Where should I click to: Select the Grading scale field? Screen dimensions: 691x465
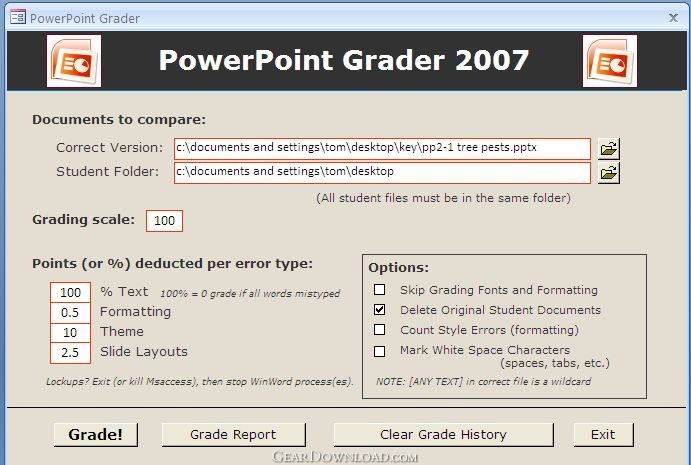(164, 221)
